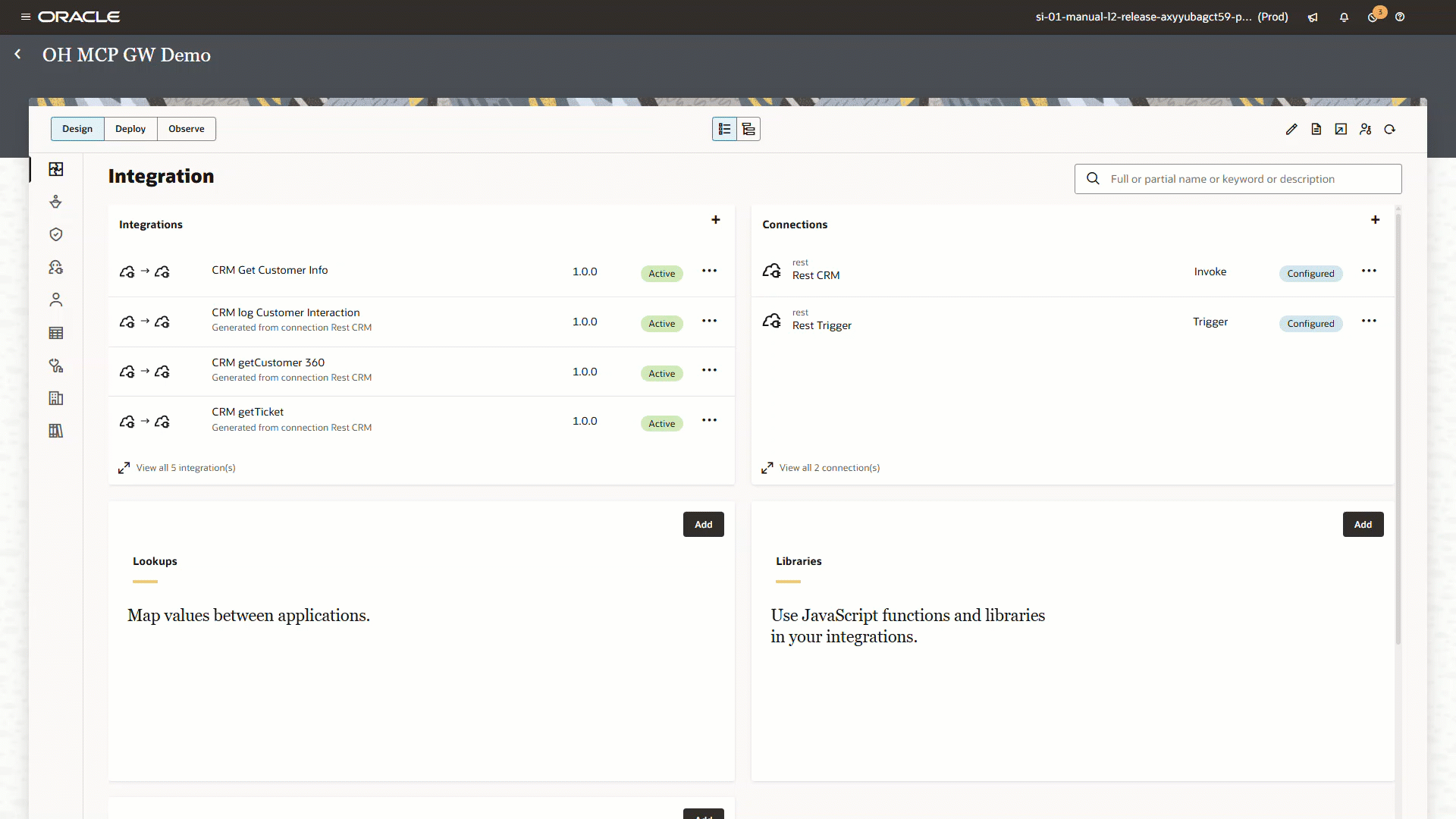
Task: Select the shield checkmark sidebar icon
Action: pyautogui.click(x=56, y=234)
